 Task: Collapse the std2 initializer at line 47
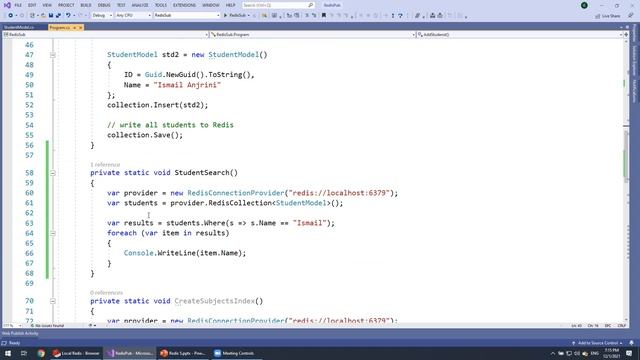(53, 55)
